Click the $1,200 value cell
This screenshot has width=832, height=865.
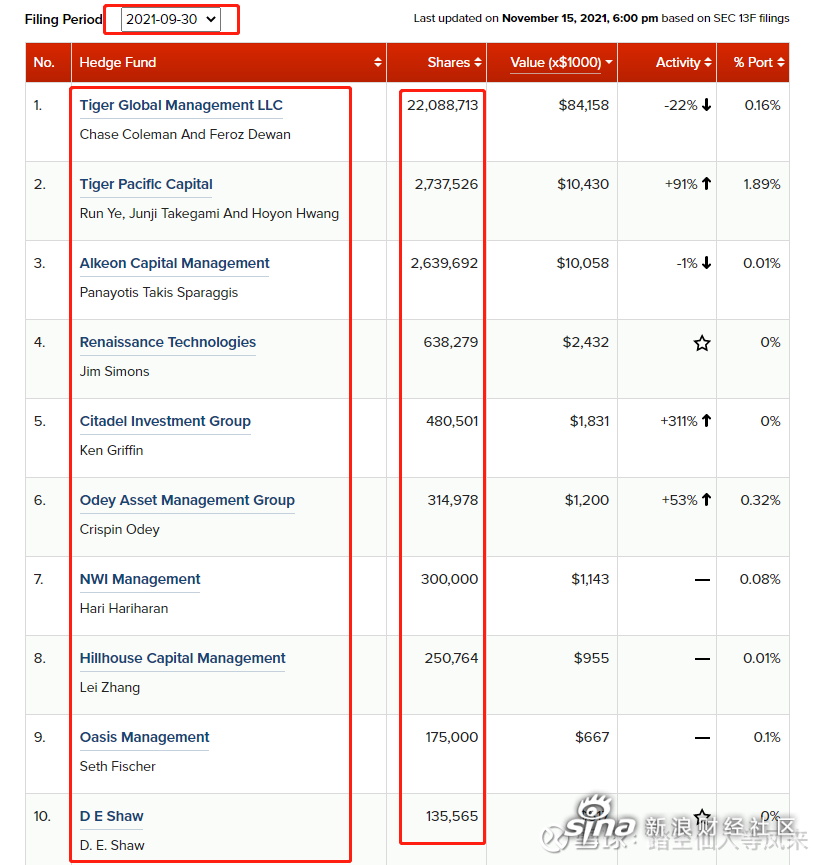pyautogui.click(x=587, y=500)
